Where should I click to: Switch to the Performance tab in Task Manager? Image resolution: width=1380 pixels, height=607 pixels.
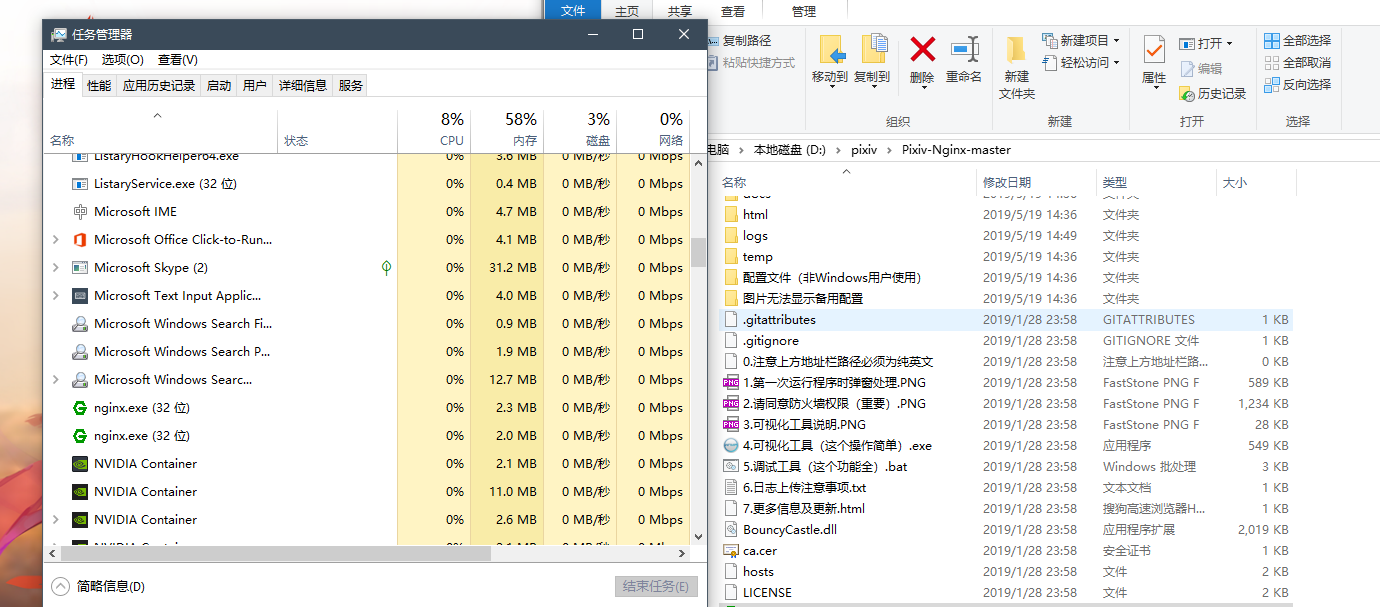click(x=99, y=86)
